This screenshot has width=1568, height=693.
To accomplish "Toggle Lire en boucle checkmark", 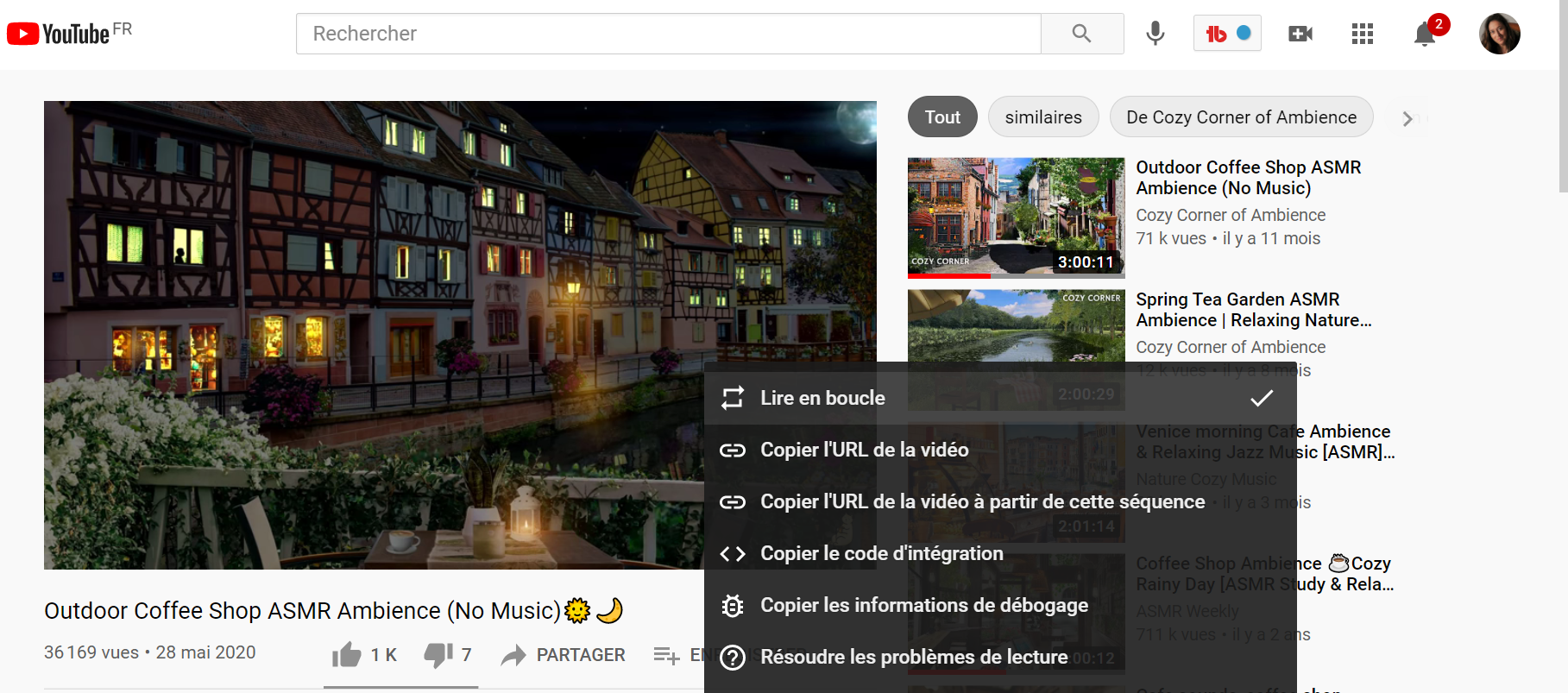I will 1262,398.
